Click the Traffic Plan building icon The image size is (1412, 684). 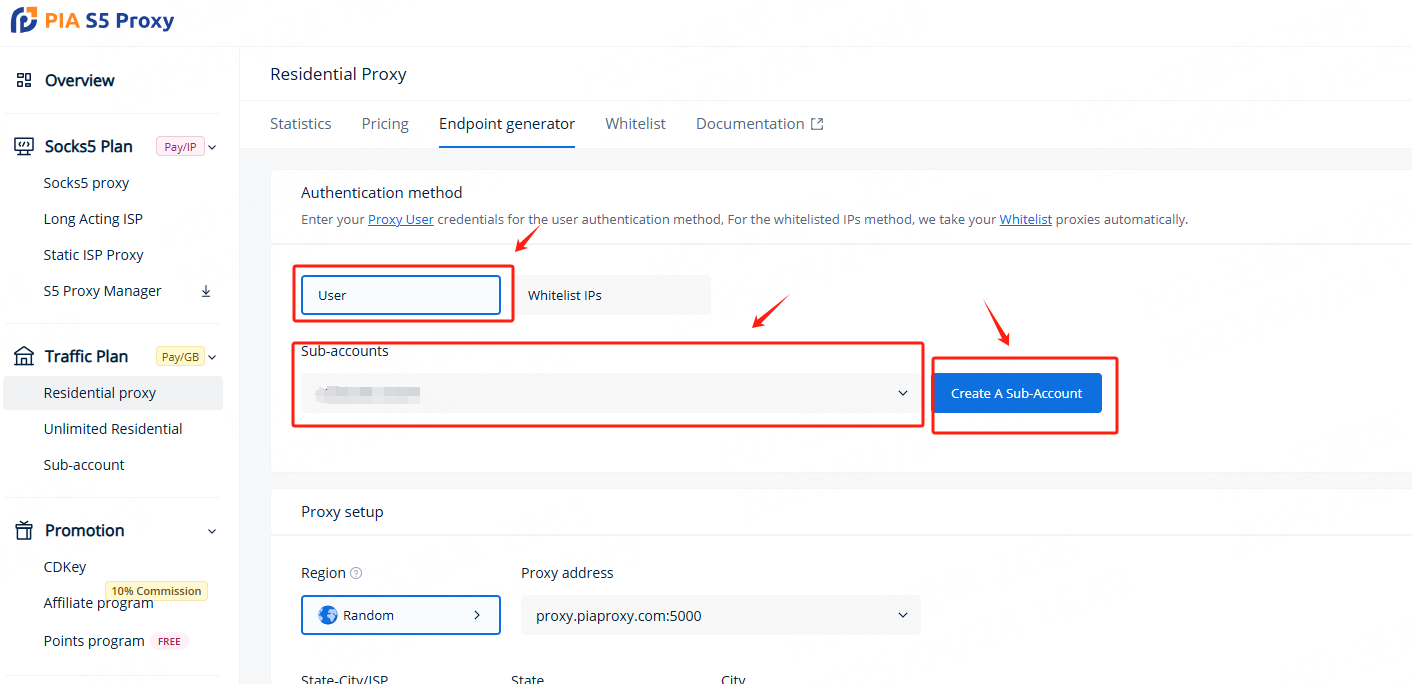pos(24,356)
